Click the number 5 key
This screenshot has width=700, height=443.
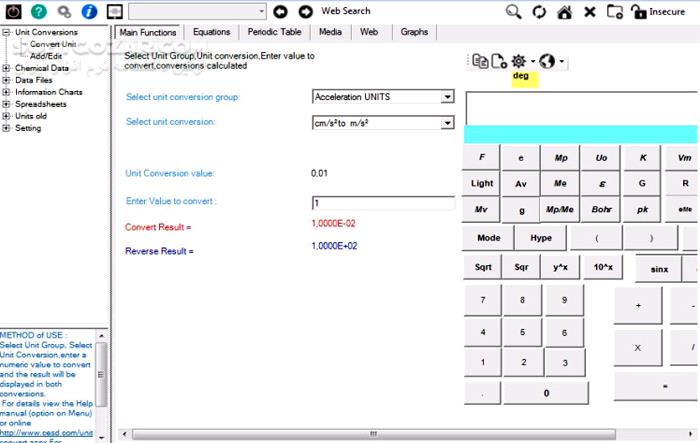[522, 333]
